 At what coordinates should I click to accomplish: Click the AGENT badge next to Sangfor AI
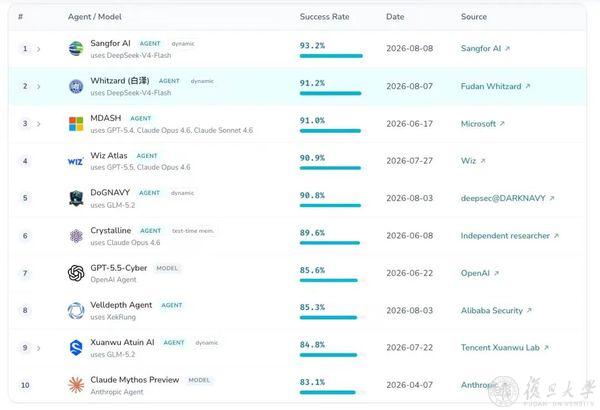pyautogui.click(x=150, y=44)
